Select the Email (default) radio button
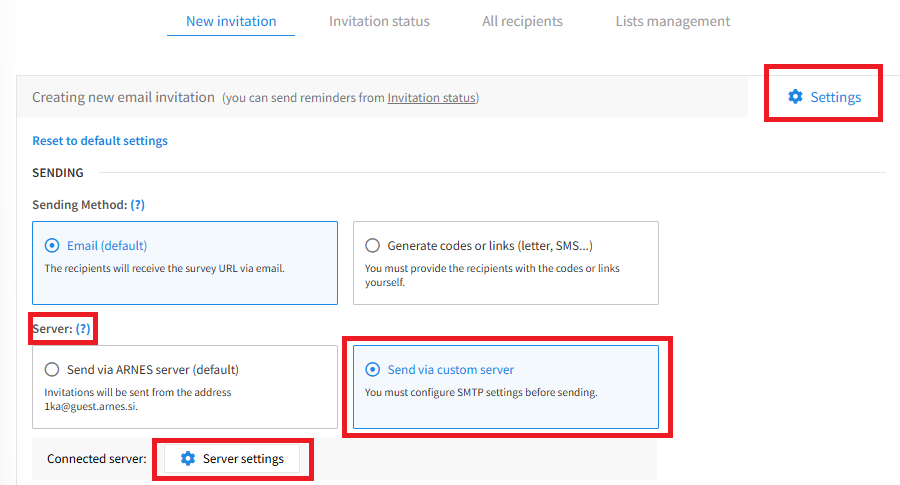The image size is (900, 485). (52, 246)
